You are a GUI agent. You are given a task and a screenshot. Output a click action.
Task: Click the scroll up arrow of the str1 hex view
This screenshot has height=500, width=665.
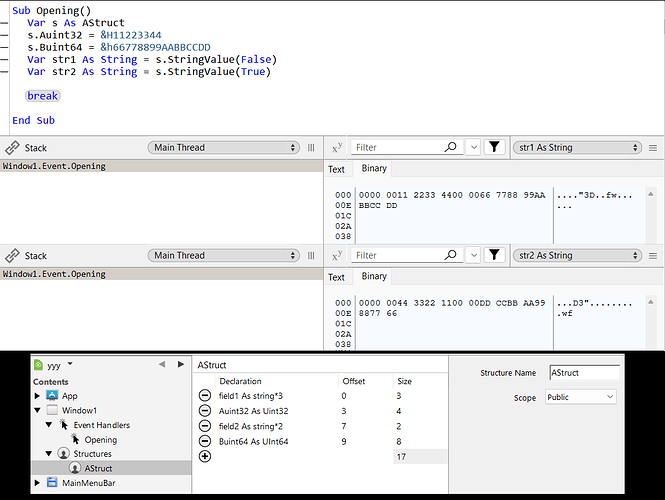(x=651, y=194)
